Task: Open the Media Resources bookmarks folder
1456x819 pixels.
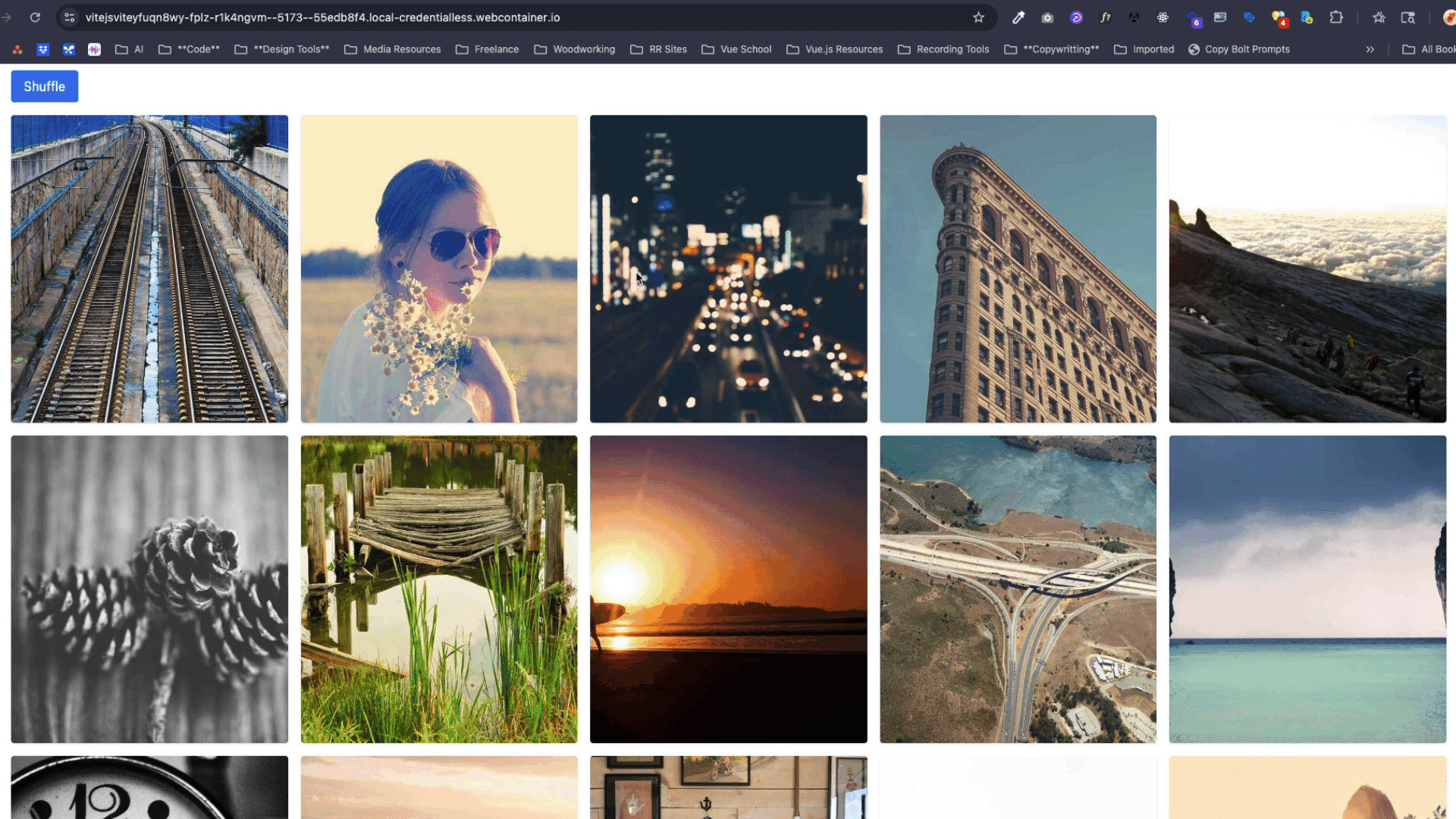Action: pos(393,49)
